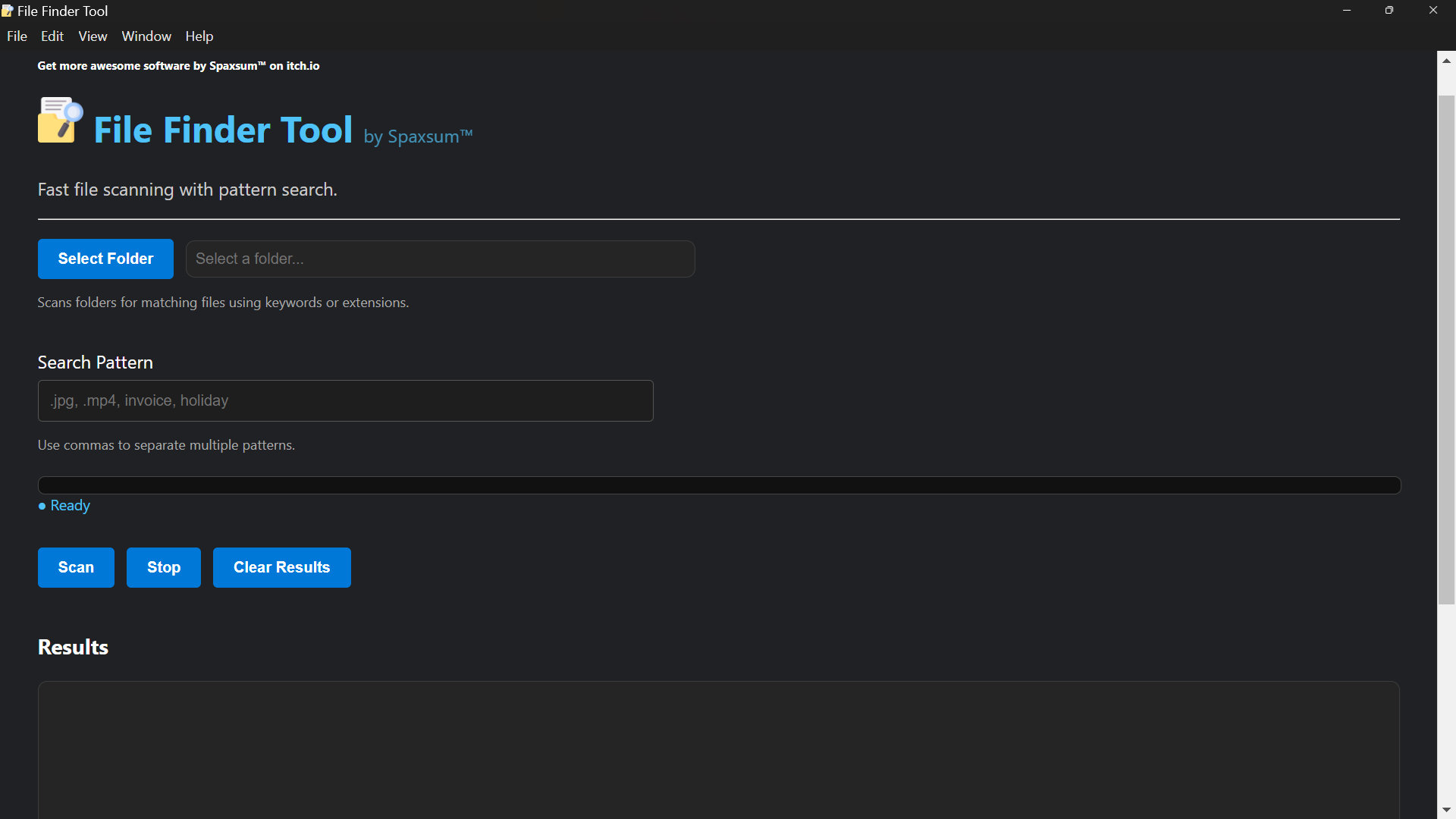Restore down the File Finder Tool window
The height and width of the screenshot is (819, 1456).
tap(1389, 11)
